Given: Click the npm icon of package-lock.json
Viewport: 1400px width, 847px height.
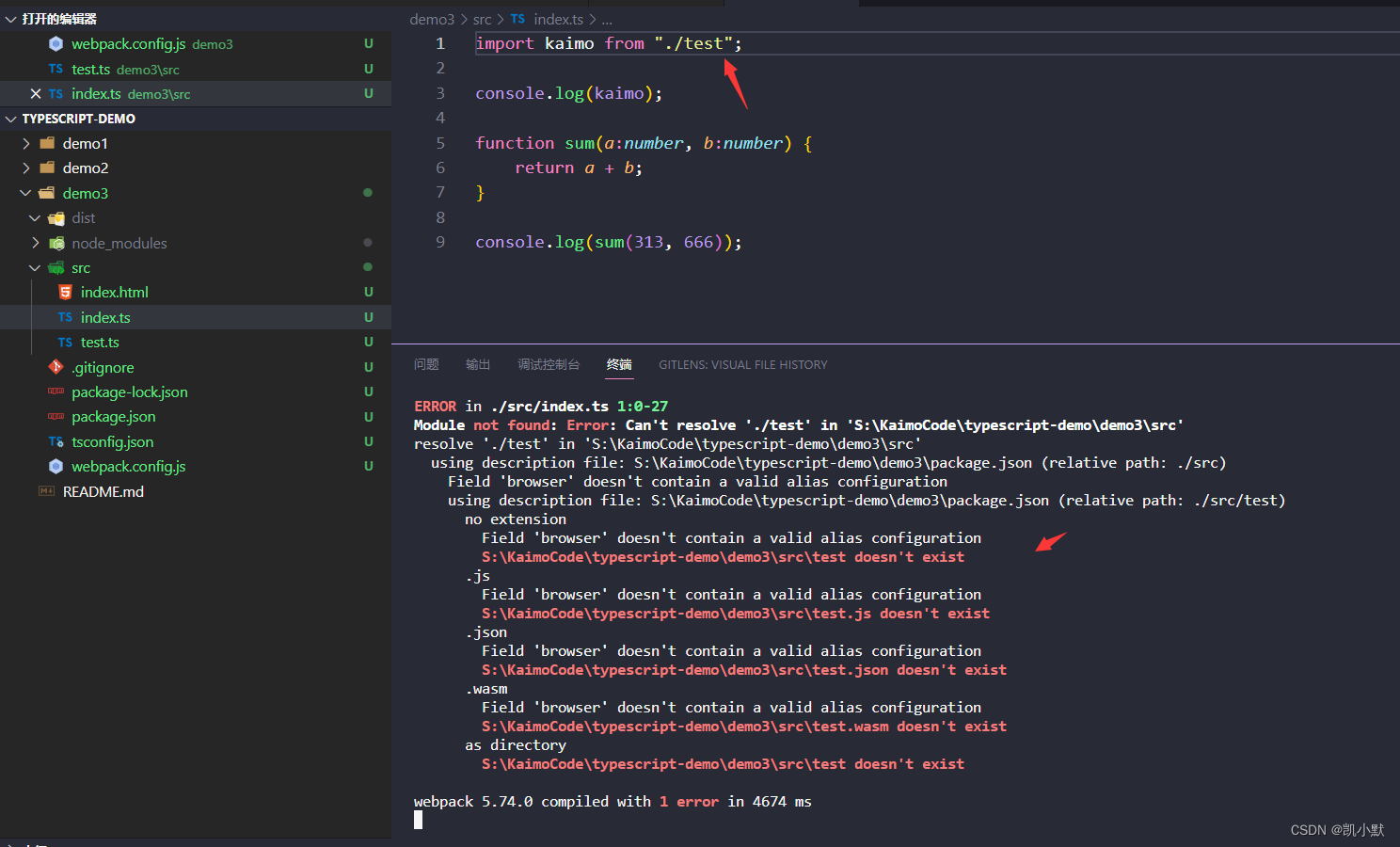Looking at the screenshot, I should point(56,392).
